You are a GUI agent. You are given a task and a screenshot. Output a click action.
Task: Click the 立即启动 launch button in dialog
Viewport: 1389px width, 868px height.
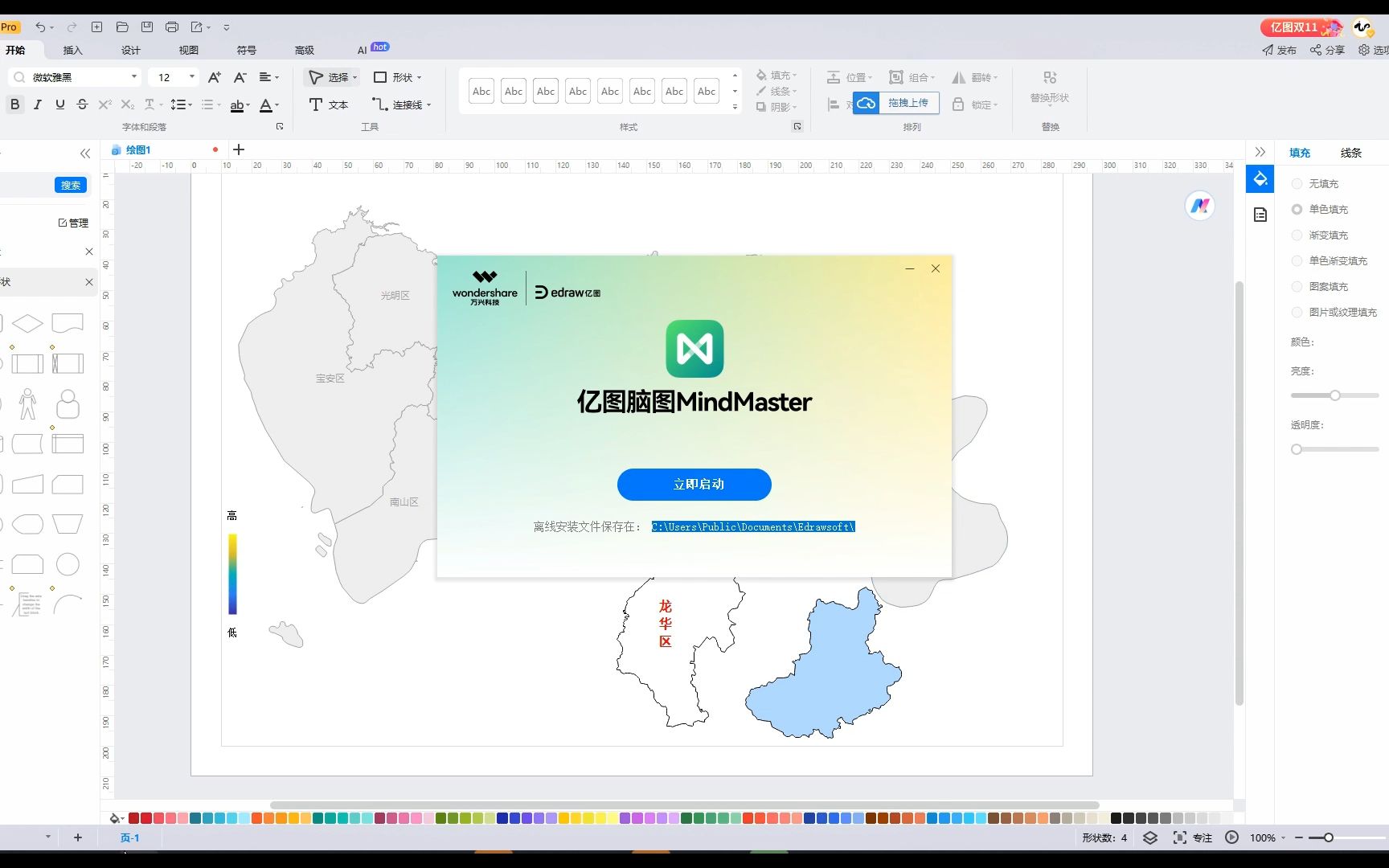[694, 484]
